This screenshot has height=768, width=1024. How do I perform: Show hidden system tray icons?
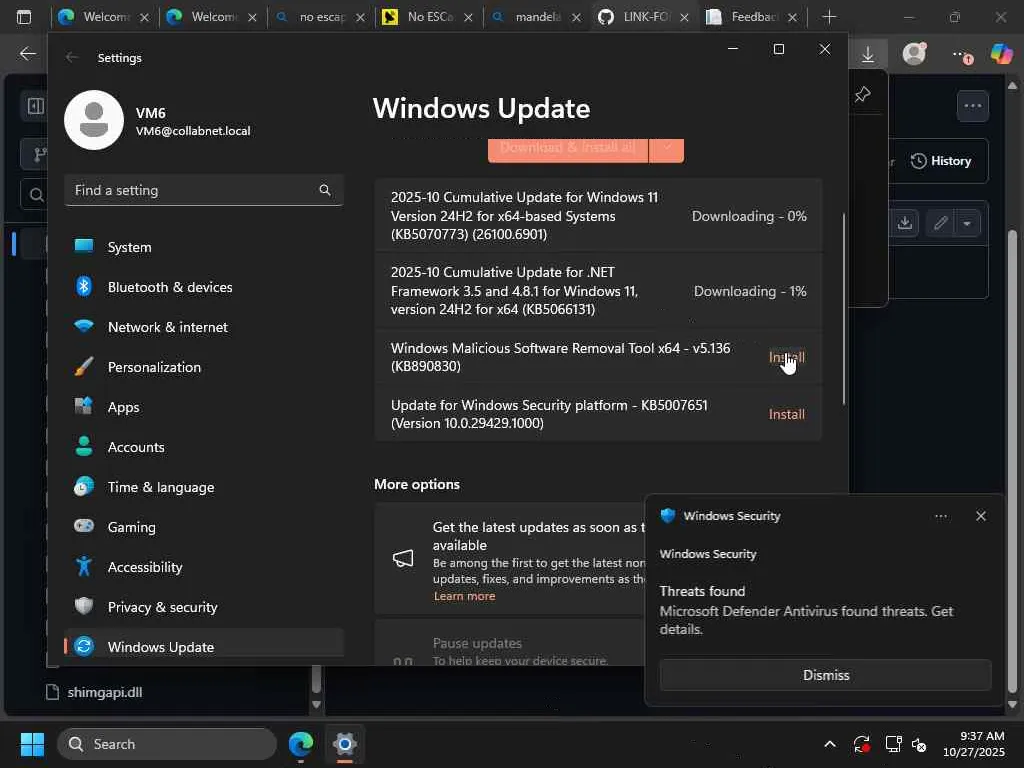point(830,744)
